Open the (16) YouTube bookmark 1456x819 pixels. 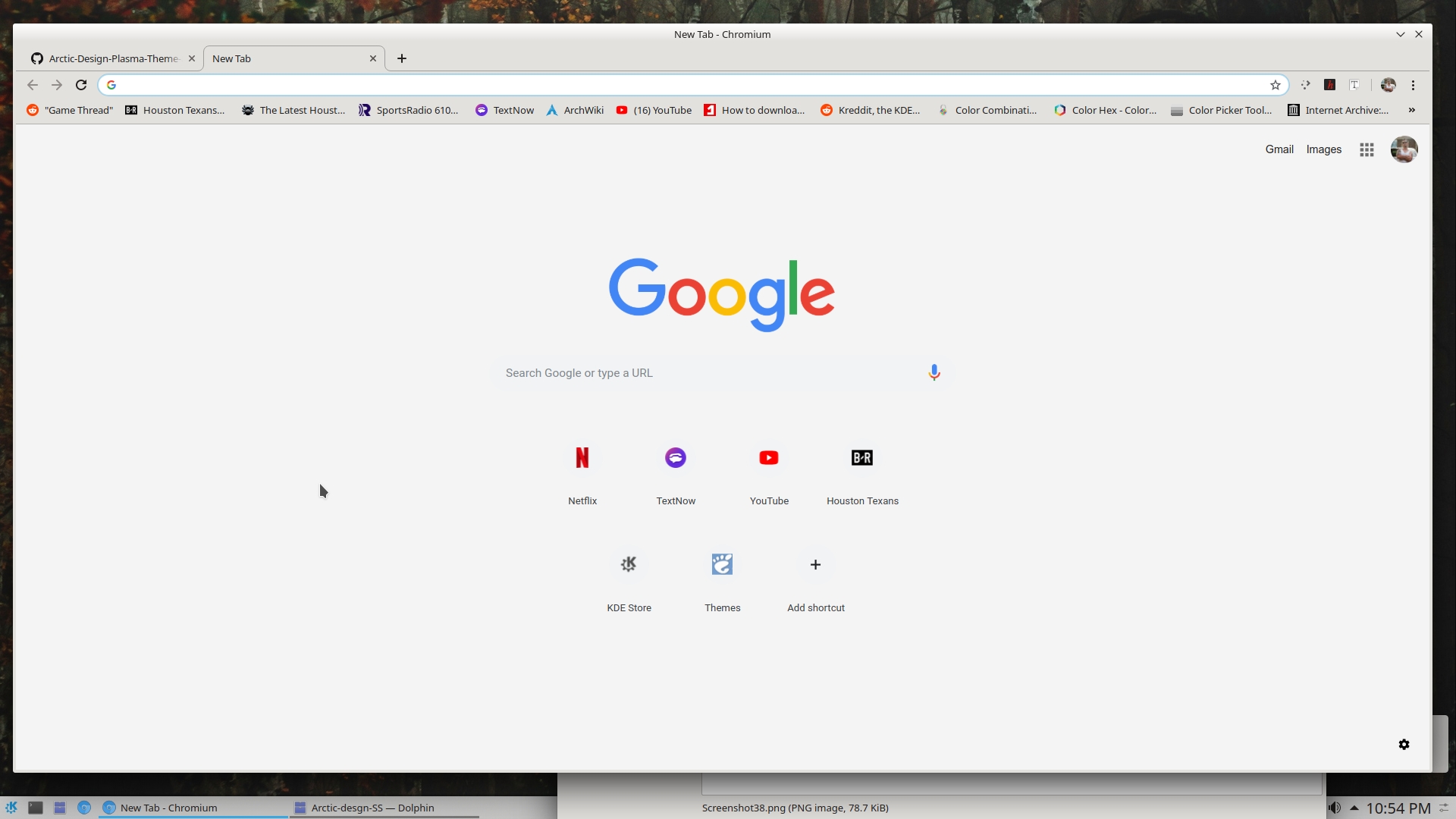click(x=654, y=110)
